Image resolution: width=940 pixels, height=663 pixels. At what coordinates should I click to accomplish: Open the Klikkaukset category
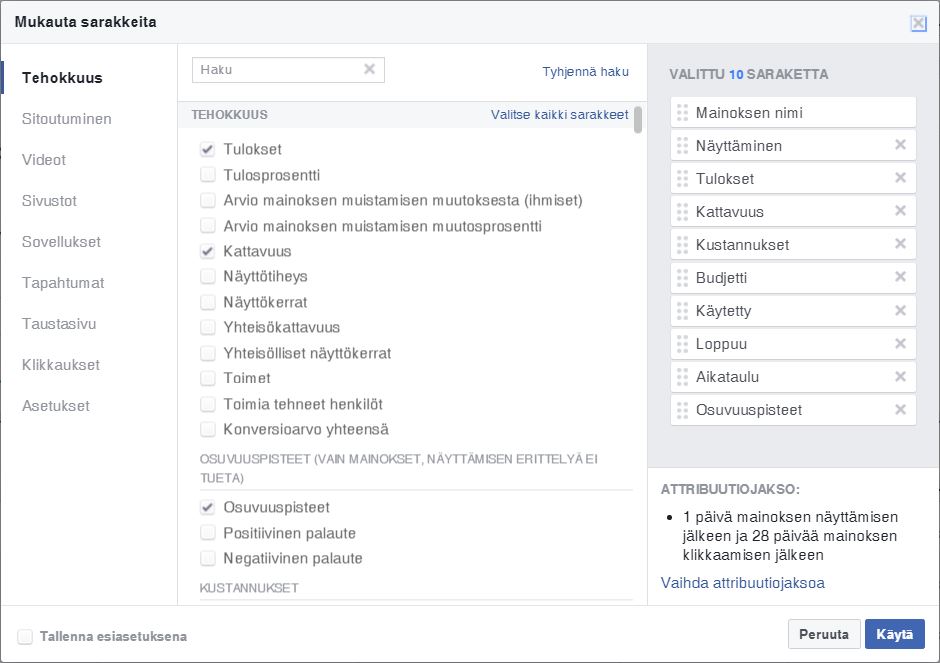pyautogui.click(x=61, y=365)
